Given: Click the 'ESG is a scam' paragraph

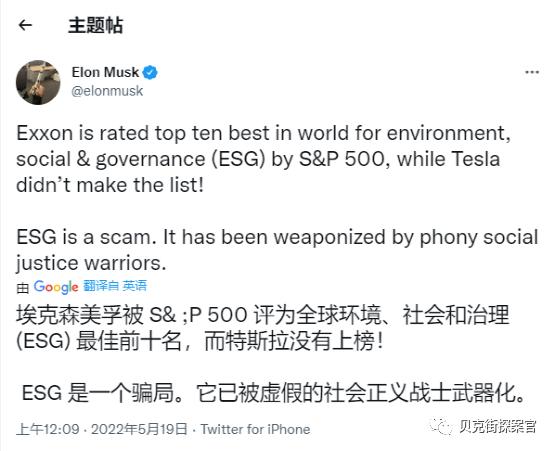Looking at the screenshot, I should (277, 250).
